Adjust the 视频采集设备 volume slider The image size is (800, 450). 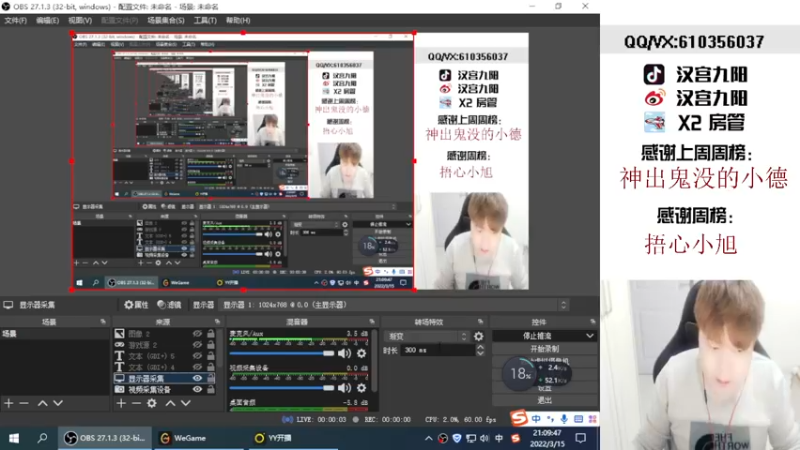click(282, 388)
